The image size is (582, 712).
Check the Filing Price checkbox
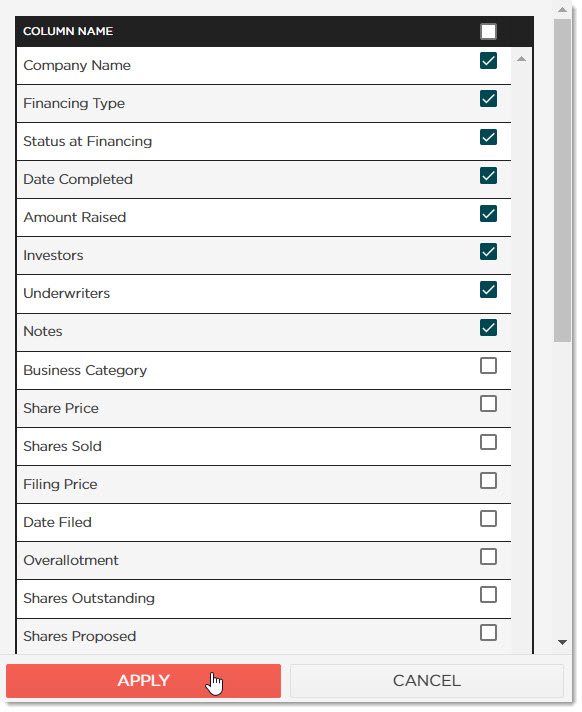[488, 480]
